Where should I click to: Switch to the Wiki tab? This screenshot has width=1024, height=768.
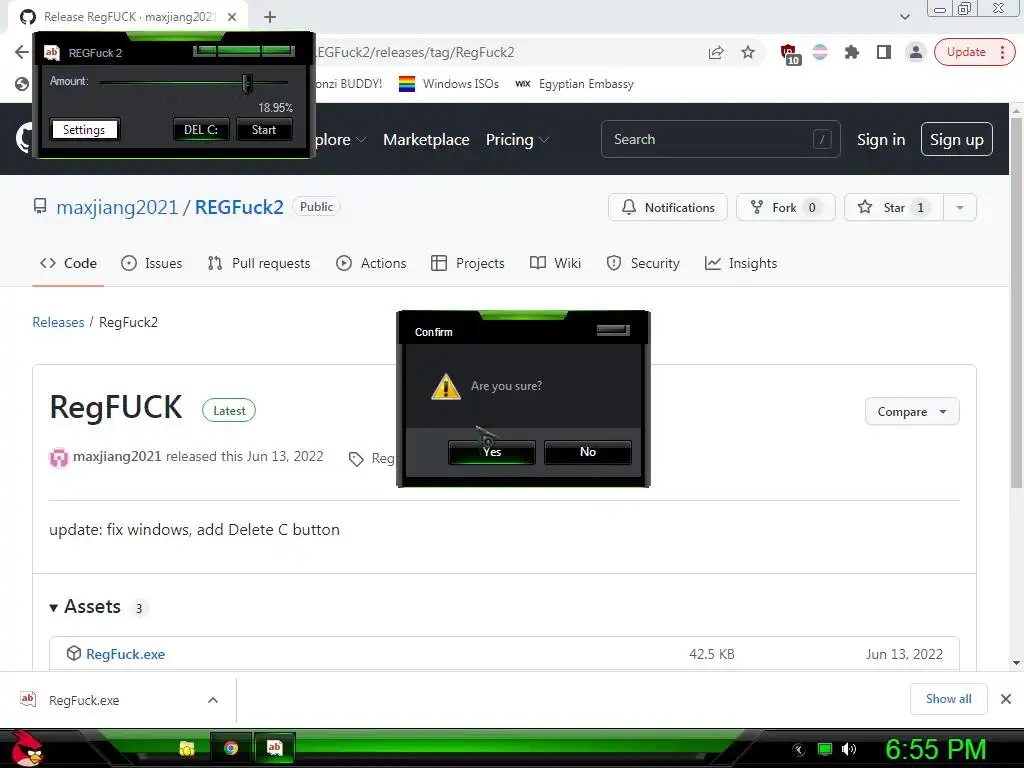click(555, 263)
